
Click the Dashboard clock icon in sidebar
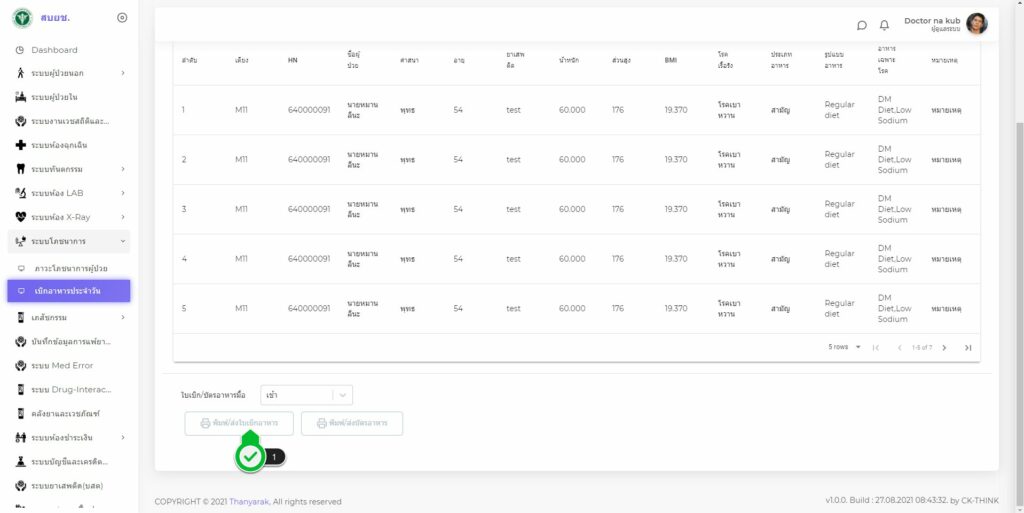[20, 50]
